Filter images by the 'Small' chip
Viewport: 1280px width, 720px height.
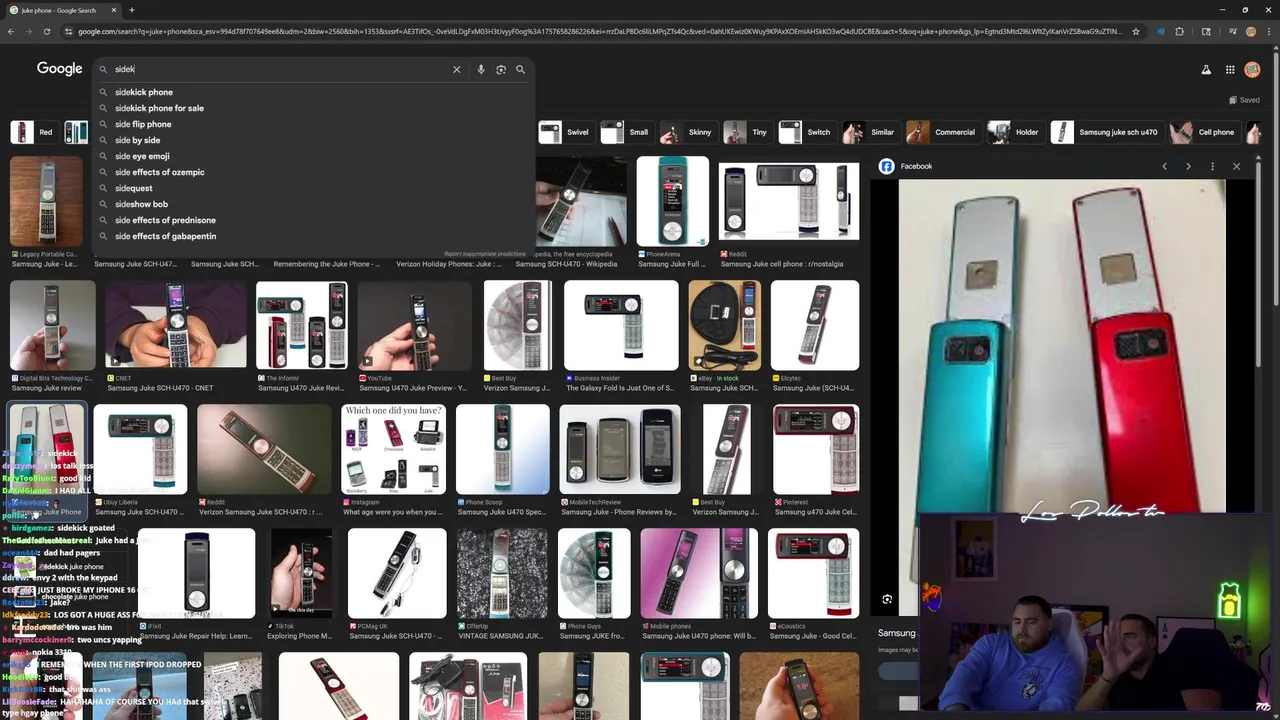tap(626, 132)
